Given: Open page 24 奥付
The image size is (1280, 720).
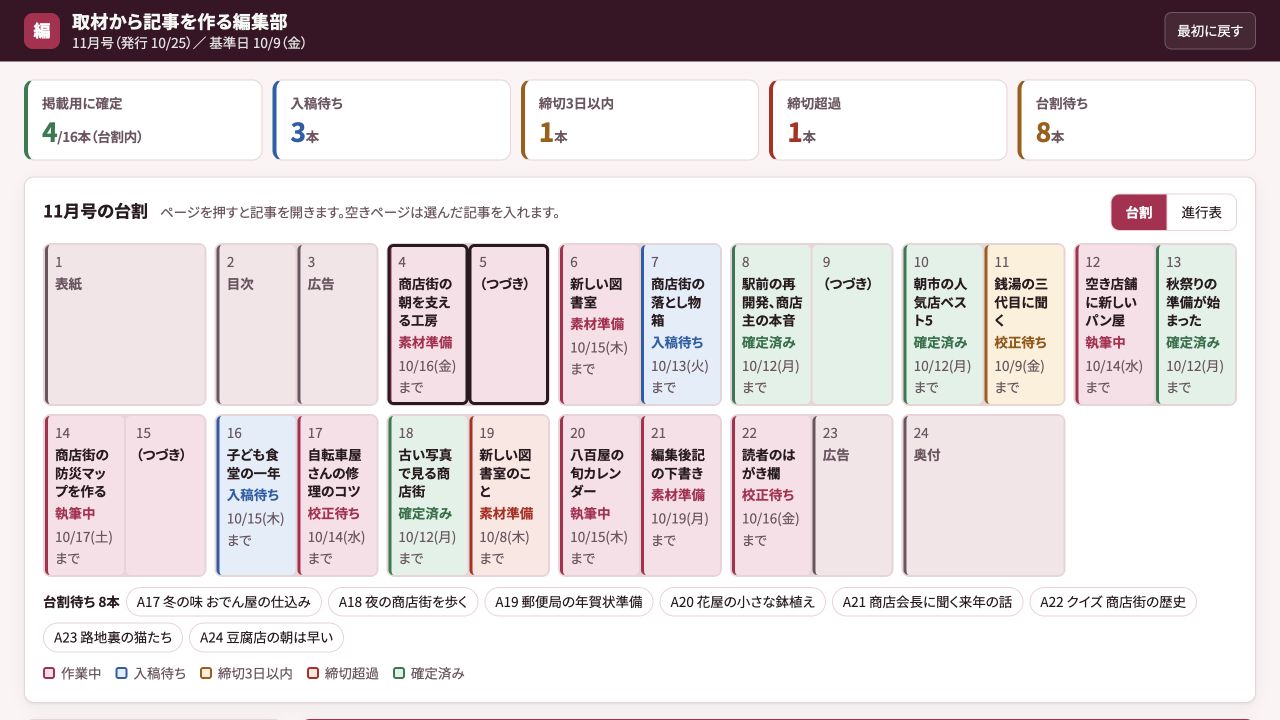Looking at the screenshot, I should [984, 496].
